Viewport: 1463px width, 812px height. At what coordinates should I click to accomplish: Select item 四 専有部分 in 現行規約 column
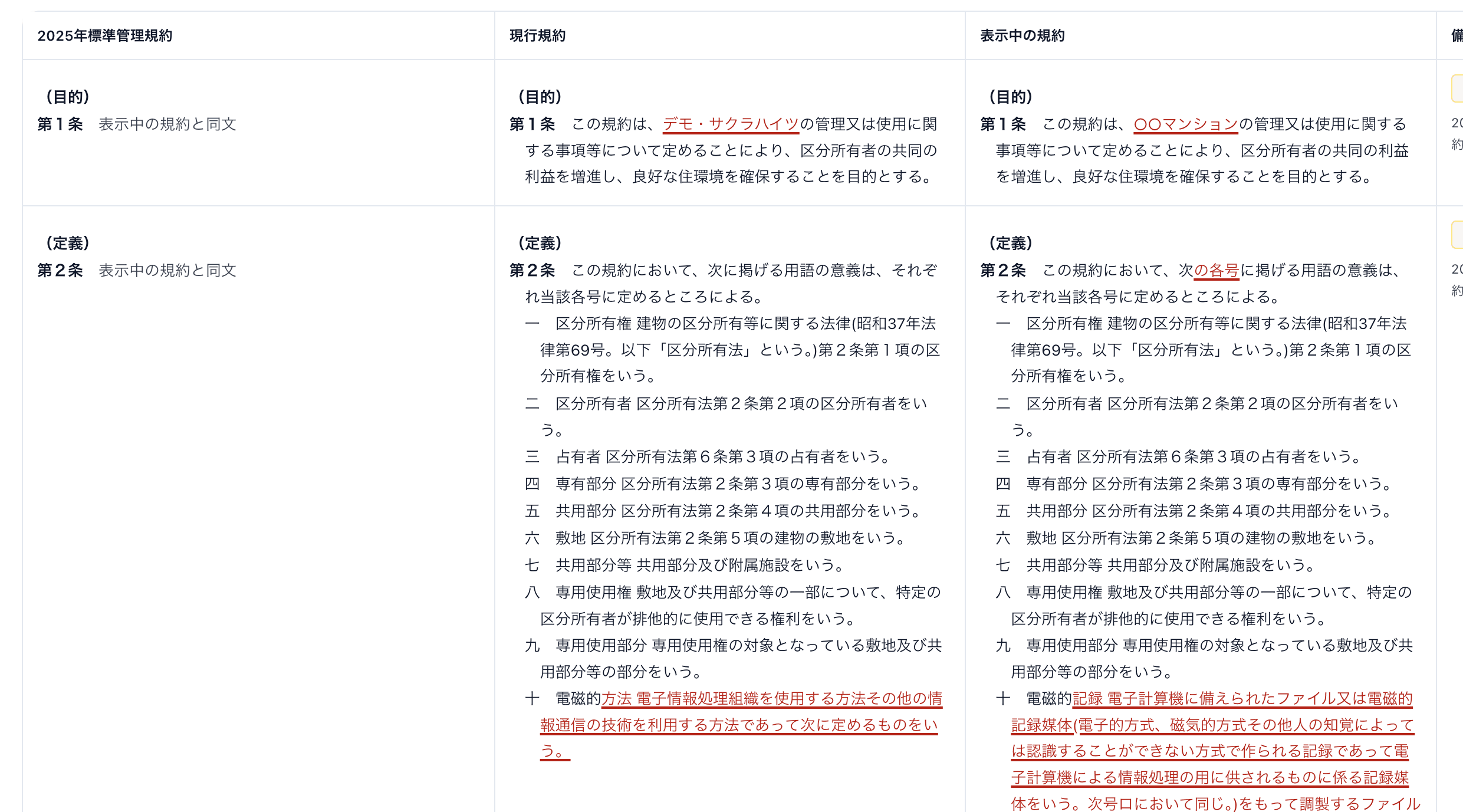pos(723,484)
